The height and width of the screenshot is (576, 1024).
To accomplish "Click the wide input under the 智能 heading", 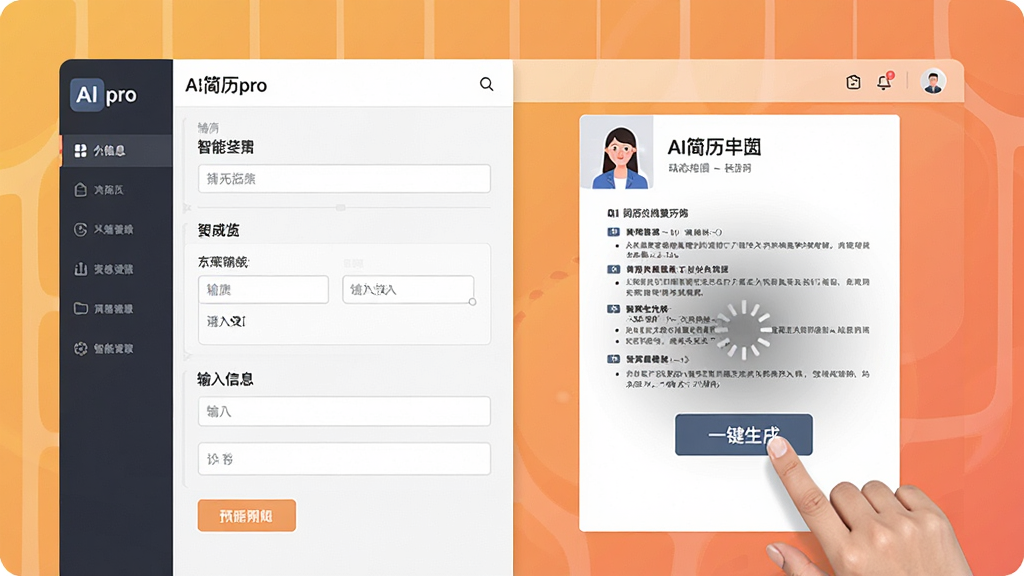I will (x=344, y=179).
